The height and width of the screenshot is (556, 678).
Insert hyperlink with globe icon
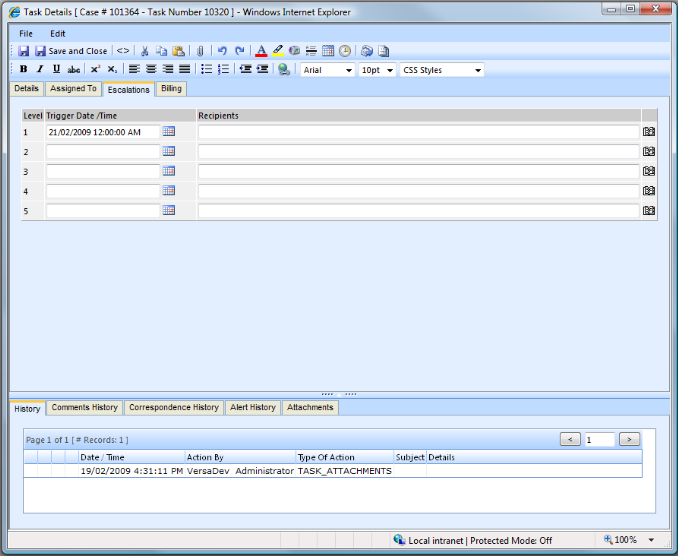click(x=284, y=69)
